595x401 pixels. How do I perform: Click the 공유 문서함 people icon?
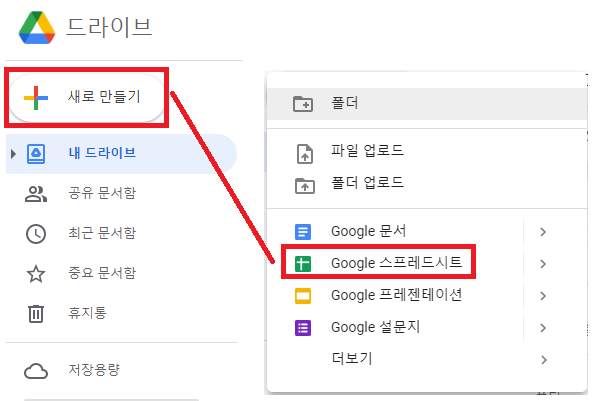(36, 194)
